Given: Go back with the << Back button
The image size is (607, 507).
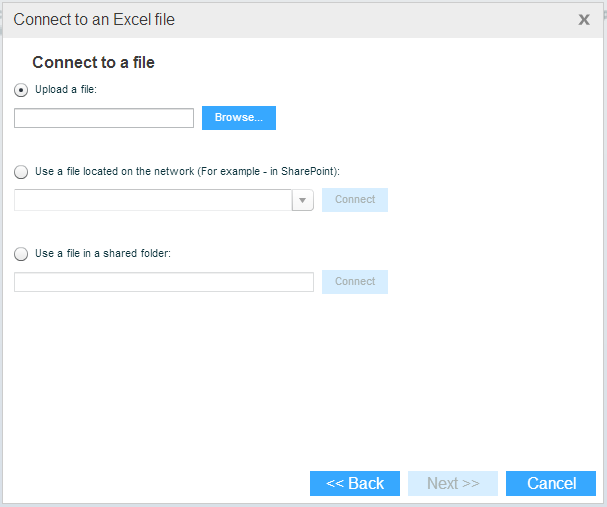Looking at the screenshot, I should (x=355, y=484).
